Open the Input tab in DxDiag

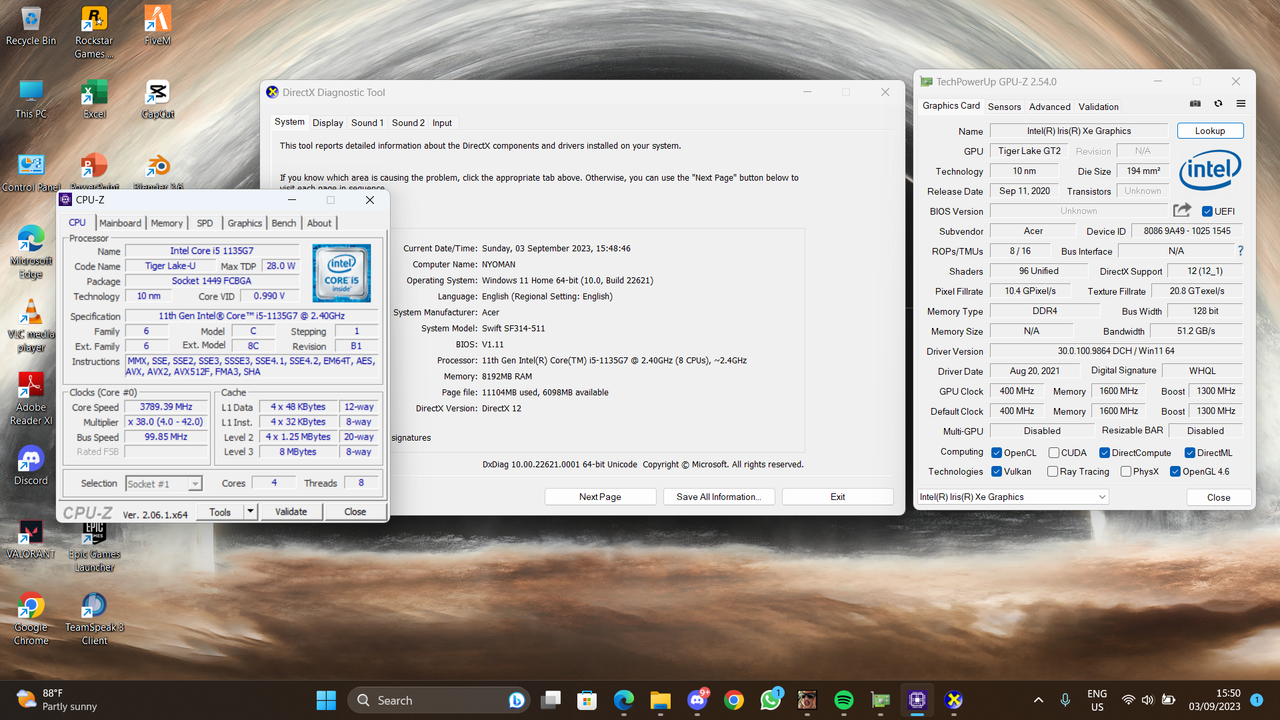tap(442, 123)
